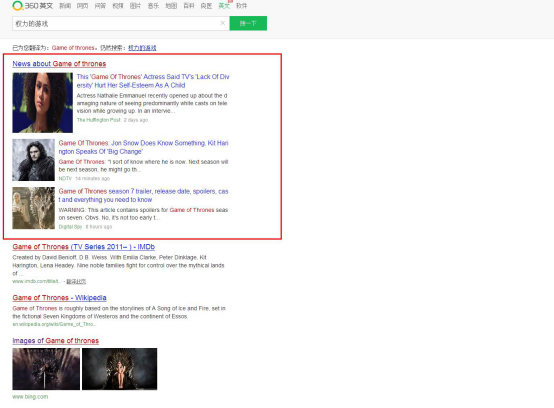The height and width of the screenshot is (408, 554).
Task: Switch to the 图片 images tab
Action: [x=135, y=6]
